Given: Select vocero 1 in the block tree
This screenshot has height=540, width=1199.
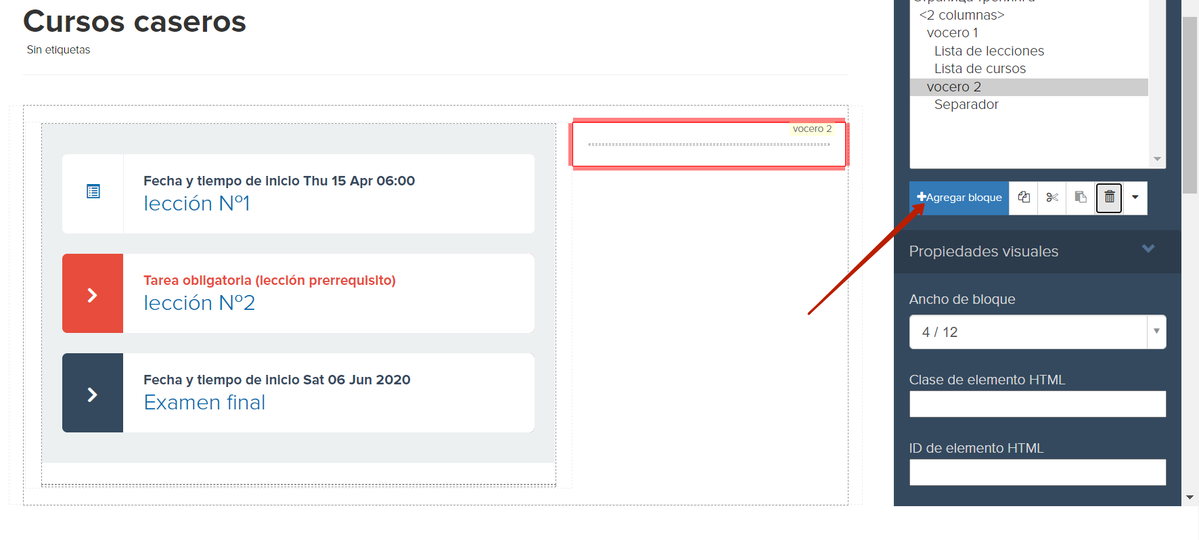Looking at the screenshot, I should click(x=952, y=33).
